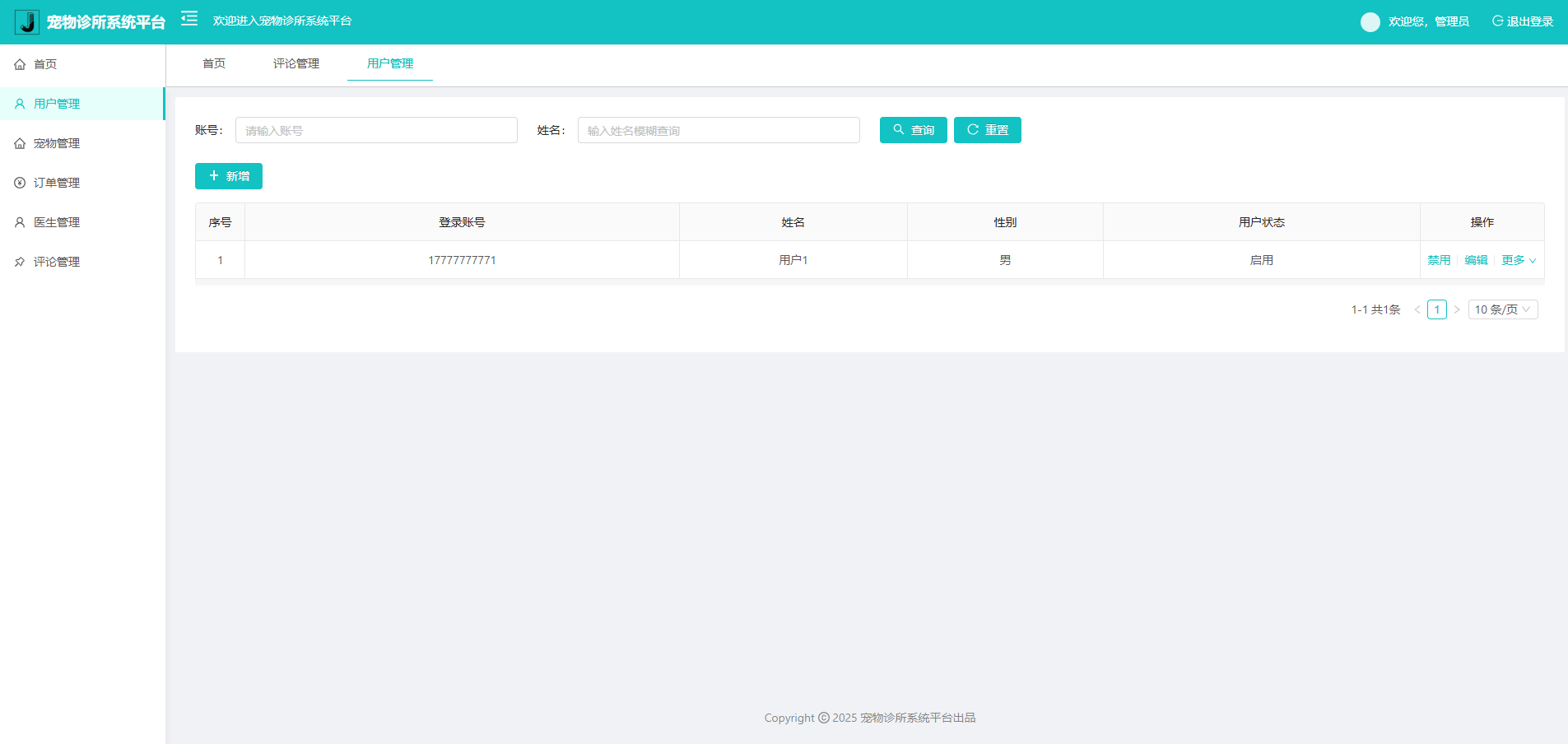Open 宠物管理 in the sidebar
Screen dimensions: 1568x744
[82, 143]
